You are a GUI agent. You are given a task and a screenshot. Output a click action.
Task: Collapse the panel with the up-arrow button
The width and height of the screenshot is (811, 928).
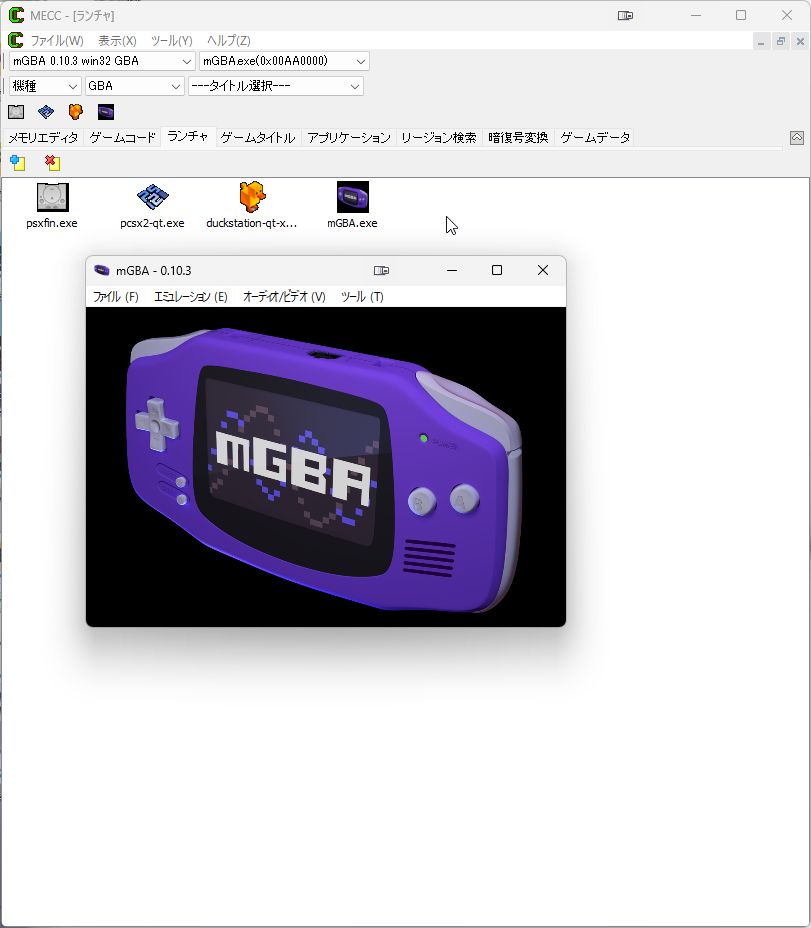[x=797, y=138]
